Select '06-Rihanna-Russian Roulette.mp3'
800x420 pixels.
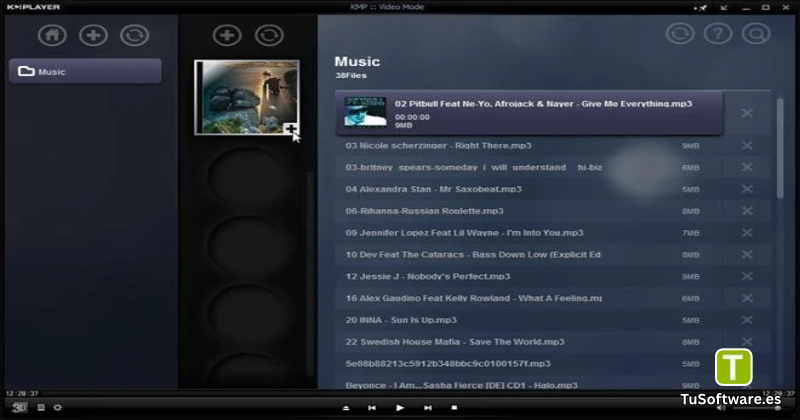point(424,211)
